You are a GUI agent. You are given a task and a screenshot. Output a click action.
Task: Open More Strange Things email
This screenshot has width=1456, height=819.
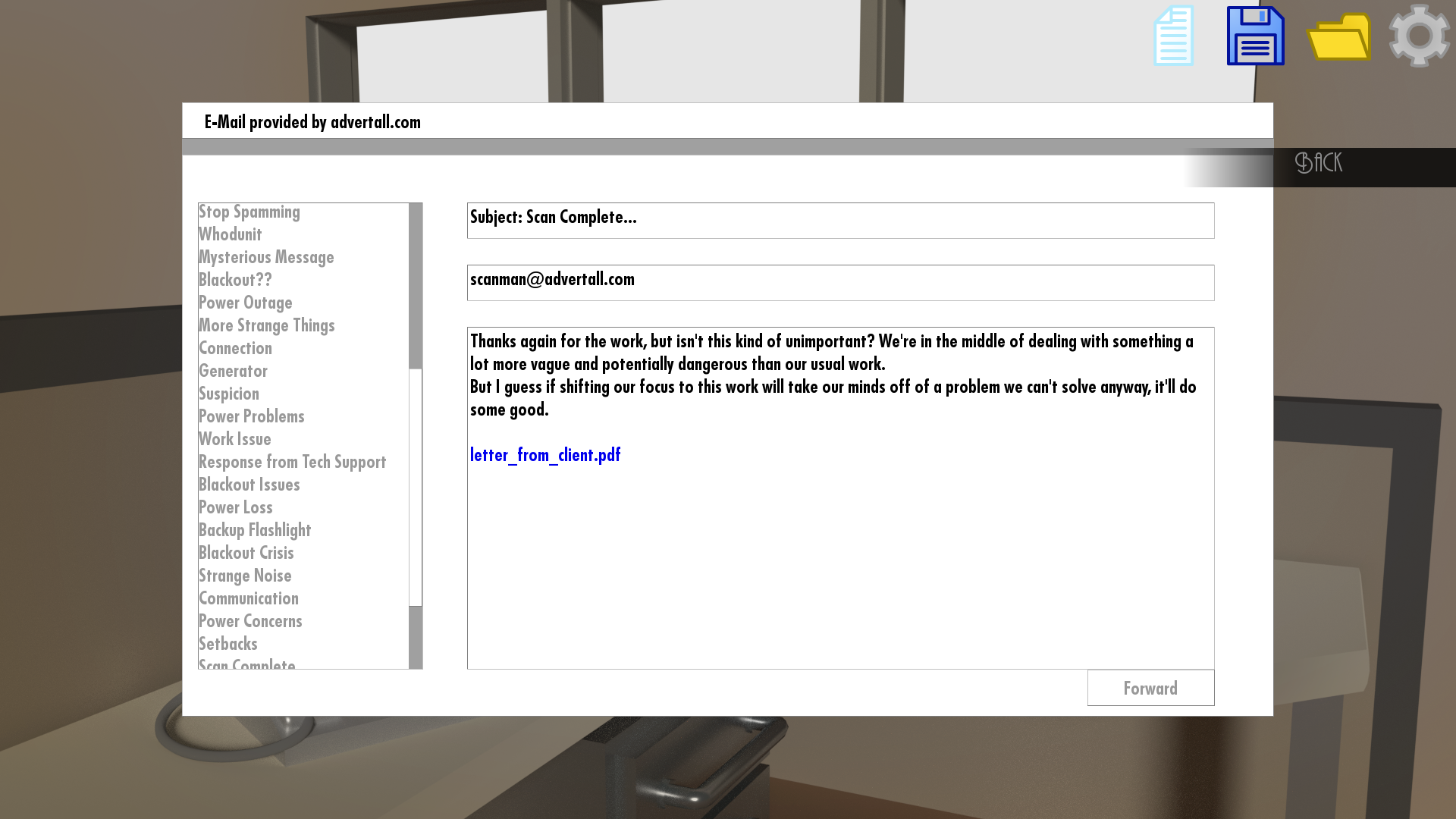click(266, 326)
